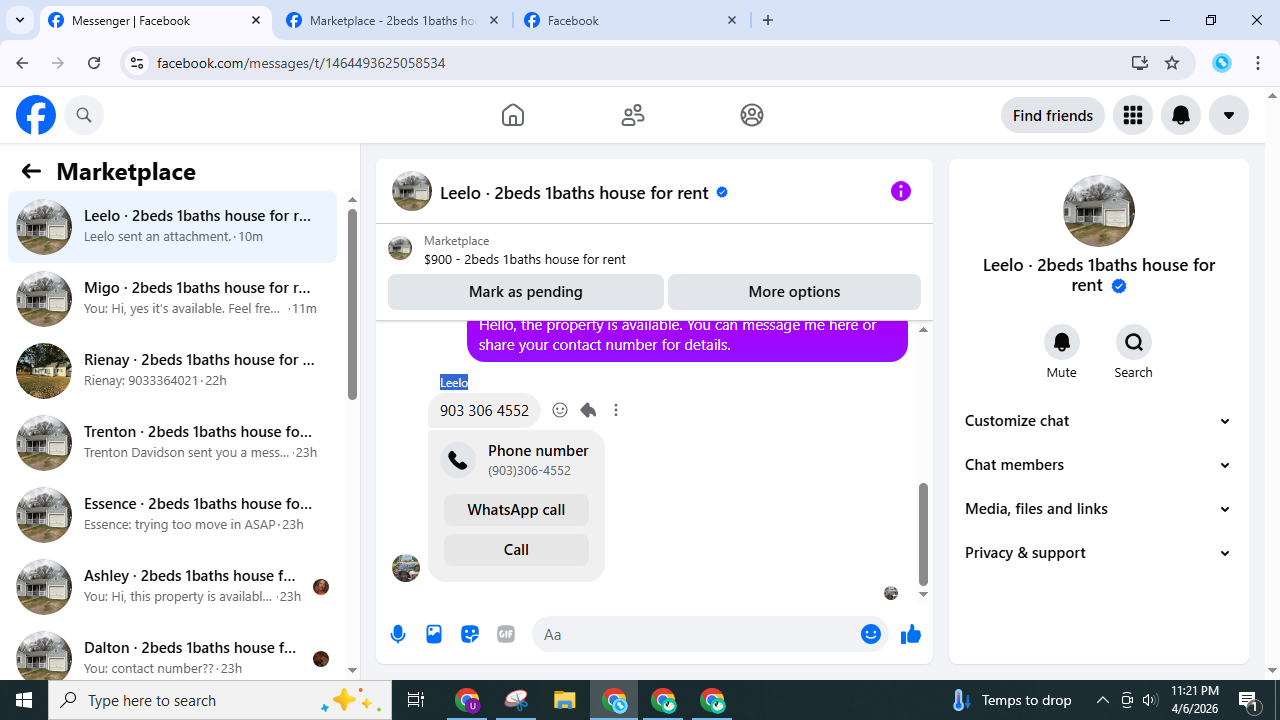The width and height of the screenshot is (1280, 720).
Task: Open tab search dropdown in Chrome
Action: click(x=19, y=20)
